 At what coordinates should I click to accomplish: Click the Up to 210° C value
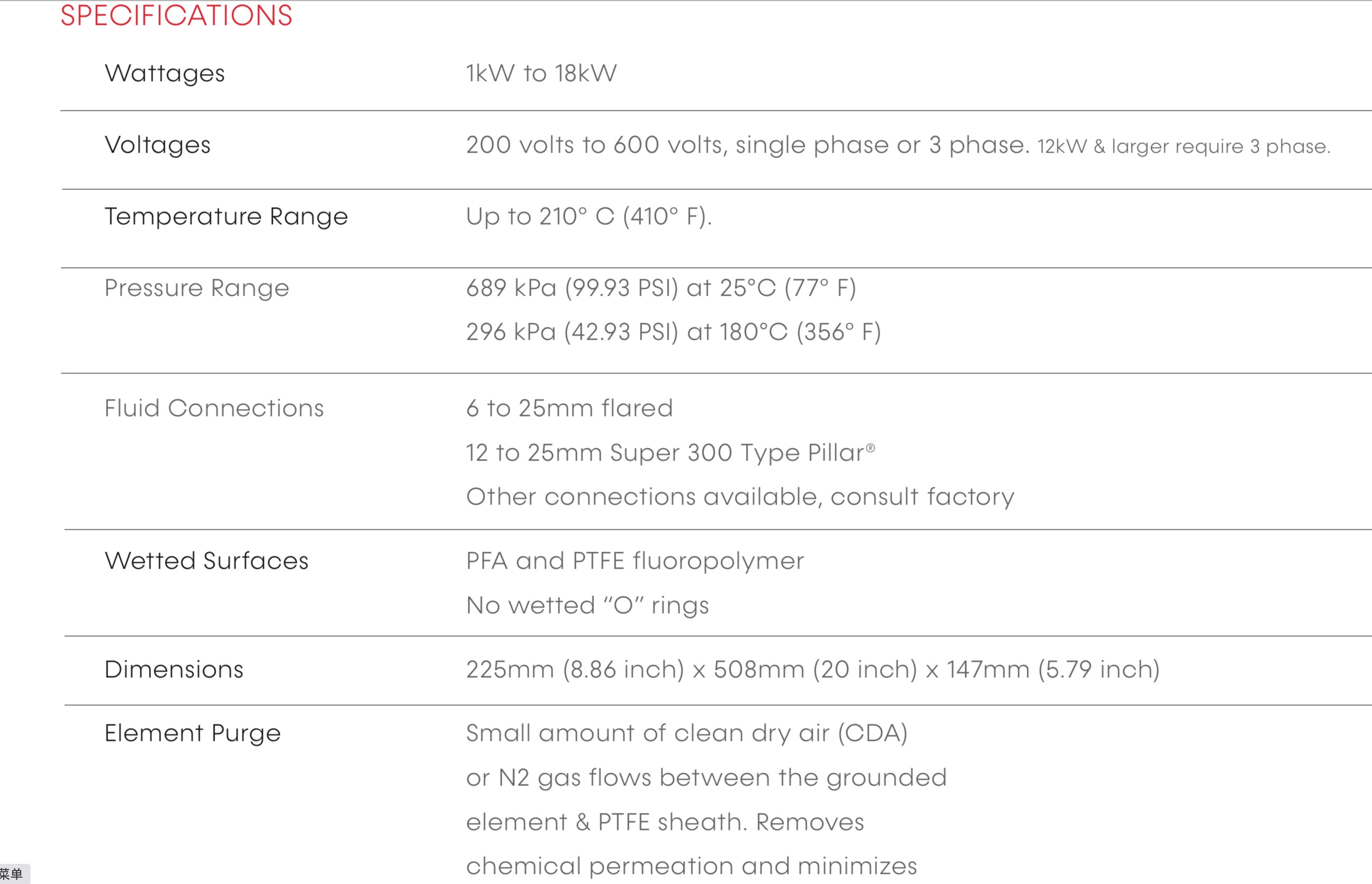tap(589, 217)
